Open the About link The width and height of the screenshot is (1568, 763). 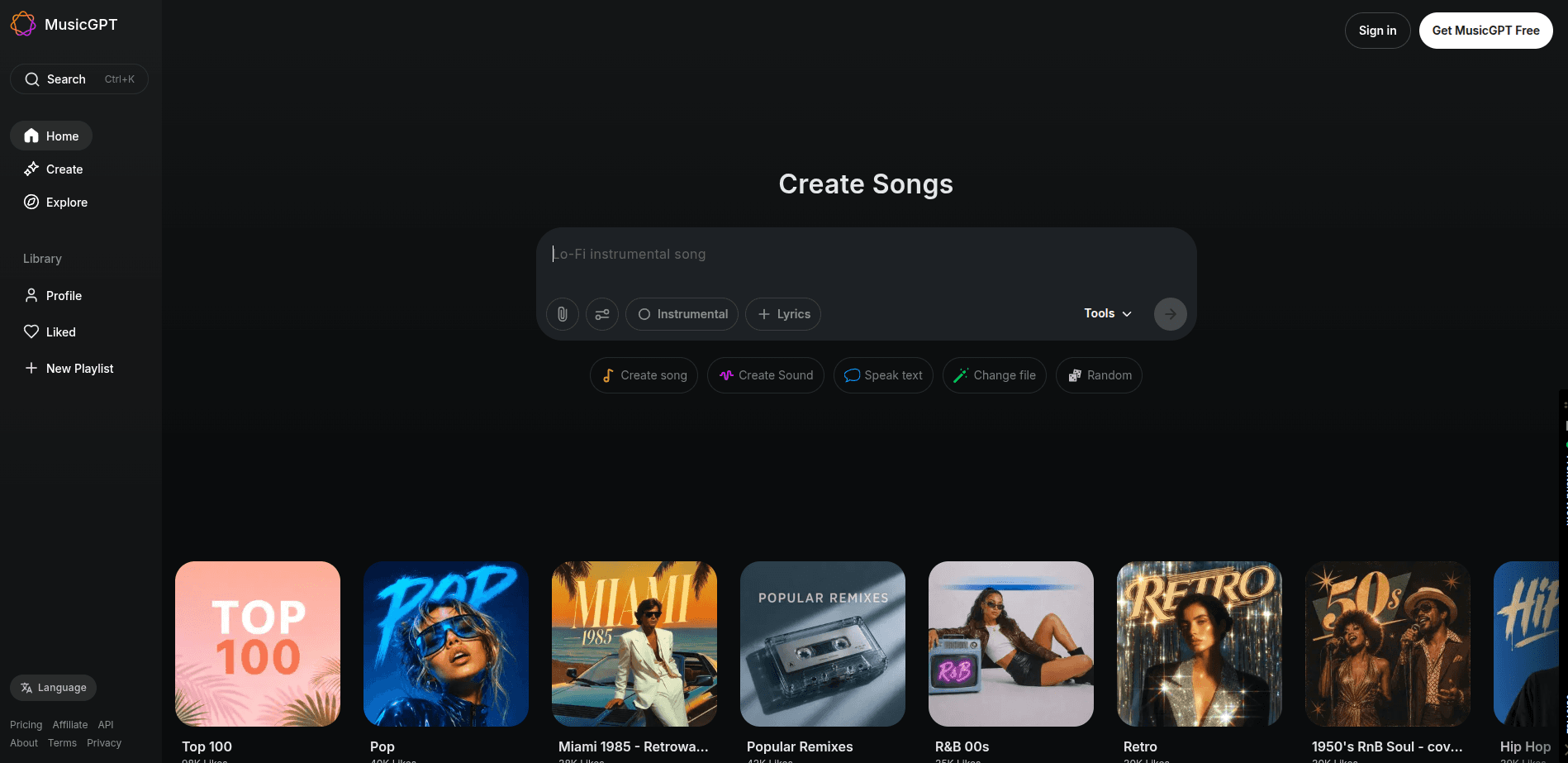tap(24, 743)
